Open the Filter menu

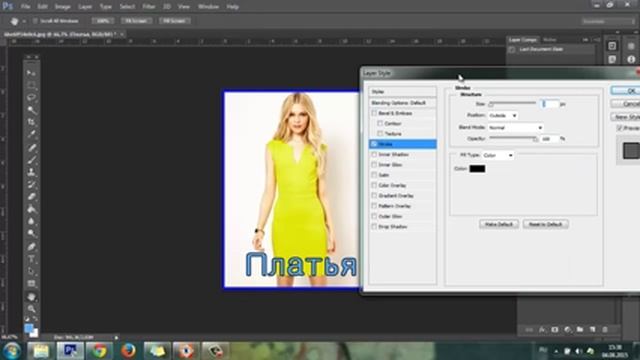pyautogui.click(x=149, y=7)
